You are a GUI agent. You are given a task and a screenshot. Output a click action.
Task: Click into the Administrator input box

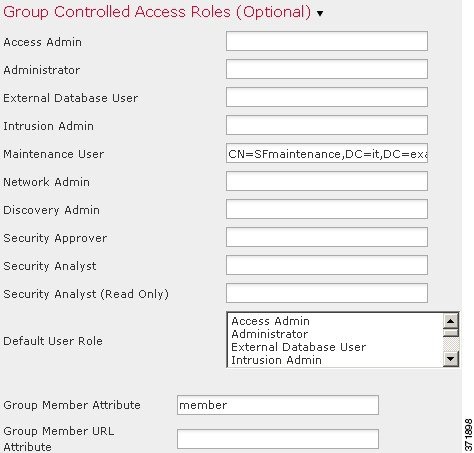(x=327, y=69)
